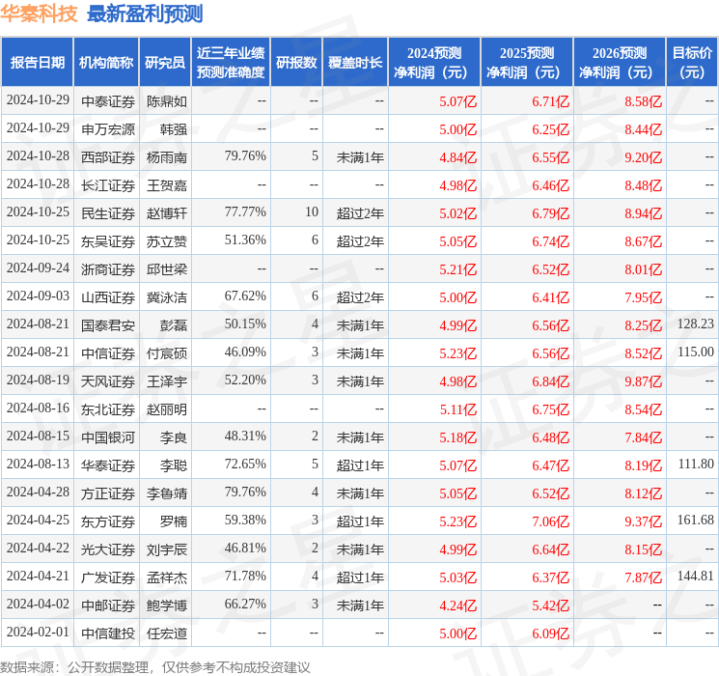This screenshot has height=676, width=719.
Task: Select the 光大证券 institution cell
Action: click(108, 549)
